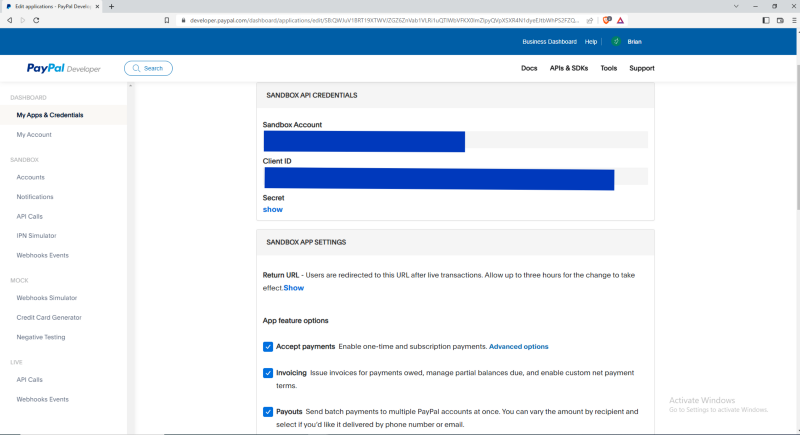Open the tab search chevron in title bar
This screenshot has width=800, height=435.
[x=736, y=7]
